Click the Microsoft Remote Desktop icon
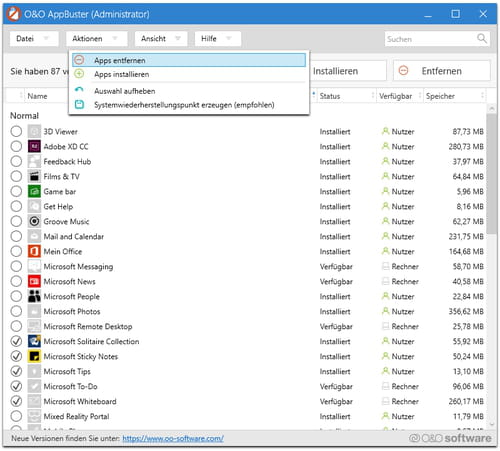Image resolution: width=500 pixels, height=451 pixels. [34, 326]
